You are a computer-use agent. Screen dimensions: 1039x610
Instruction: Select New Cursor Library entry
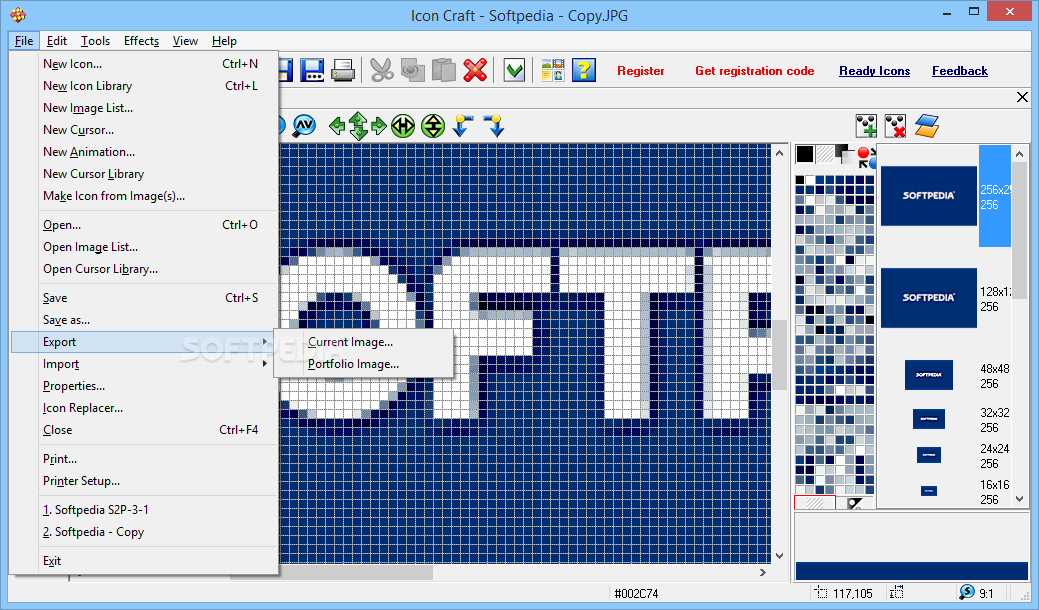143,174
